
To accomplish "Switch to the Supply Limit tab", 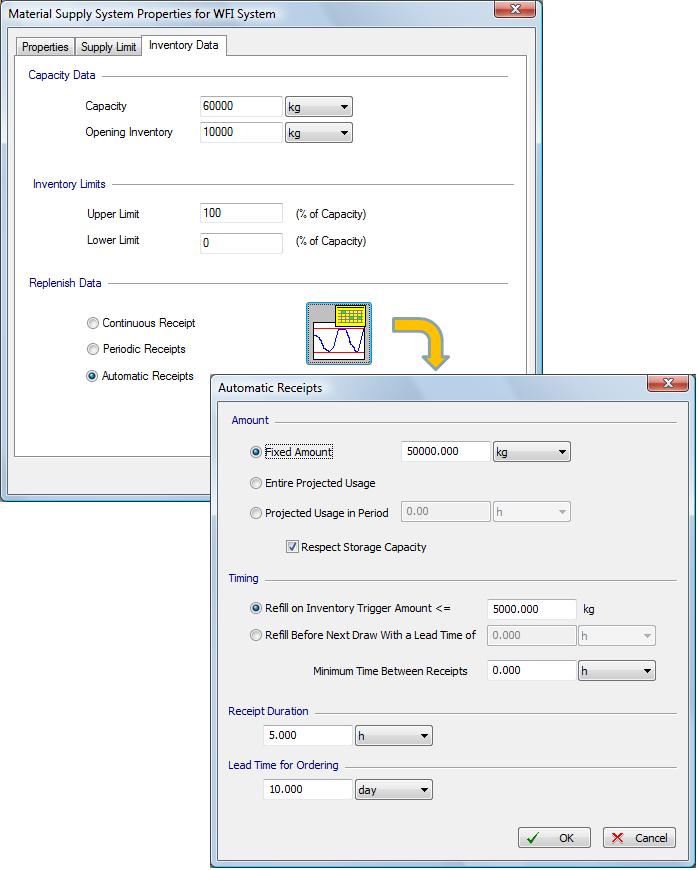I will [x=109, y=47].
